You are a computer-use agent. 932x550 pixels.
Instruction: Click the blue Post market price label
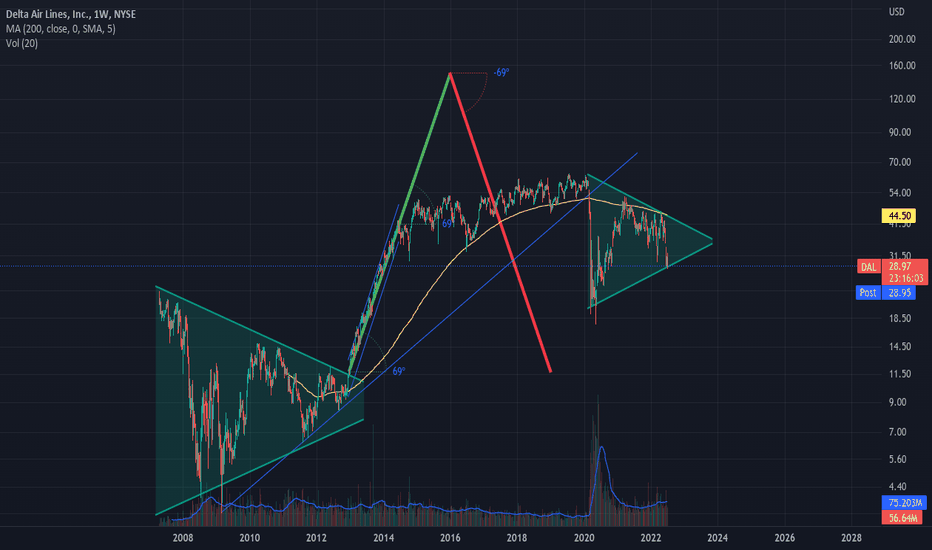(x=868, y=292)
